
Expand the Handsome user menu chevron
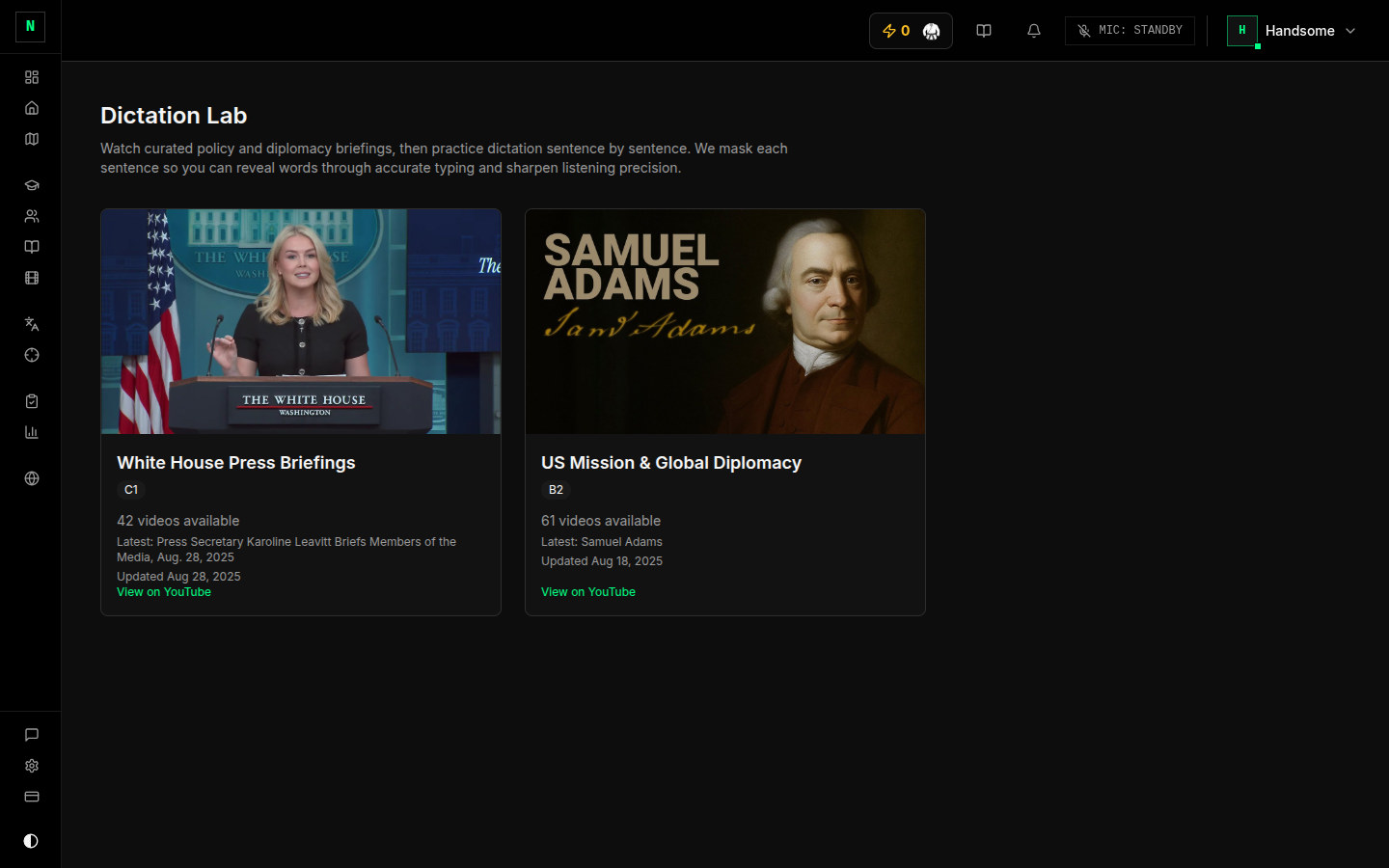coord(1350,31)
